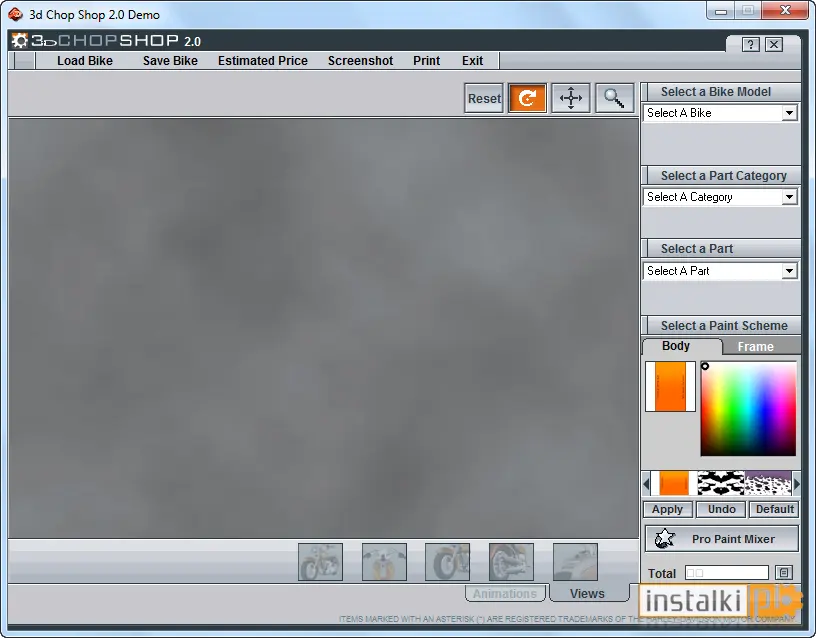The width and height of the screenshot is (816, 638).
Task: Click the icon beside Total field
Action: [784, 573]
